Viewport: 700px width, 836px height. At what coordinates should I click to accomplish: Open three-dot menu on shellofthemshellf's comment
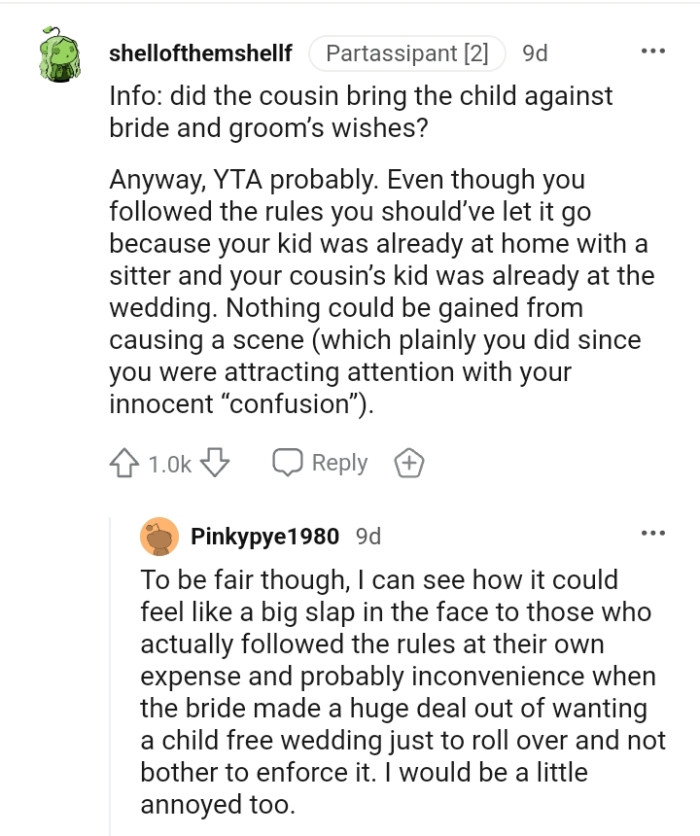pyautogui.click(x=653, y=51)
